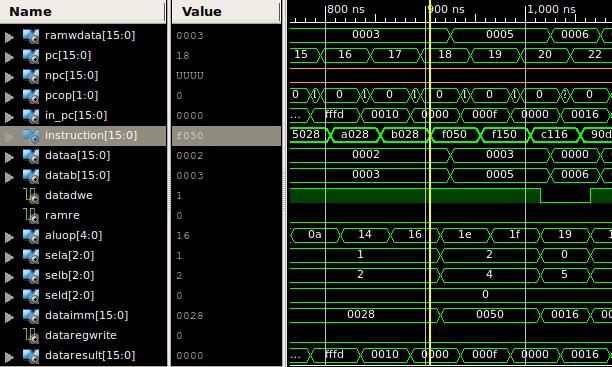
Task: Click the single-bit signal icon beside ramre
Action: tap(31, 215)
